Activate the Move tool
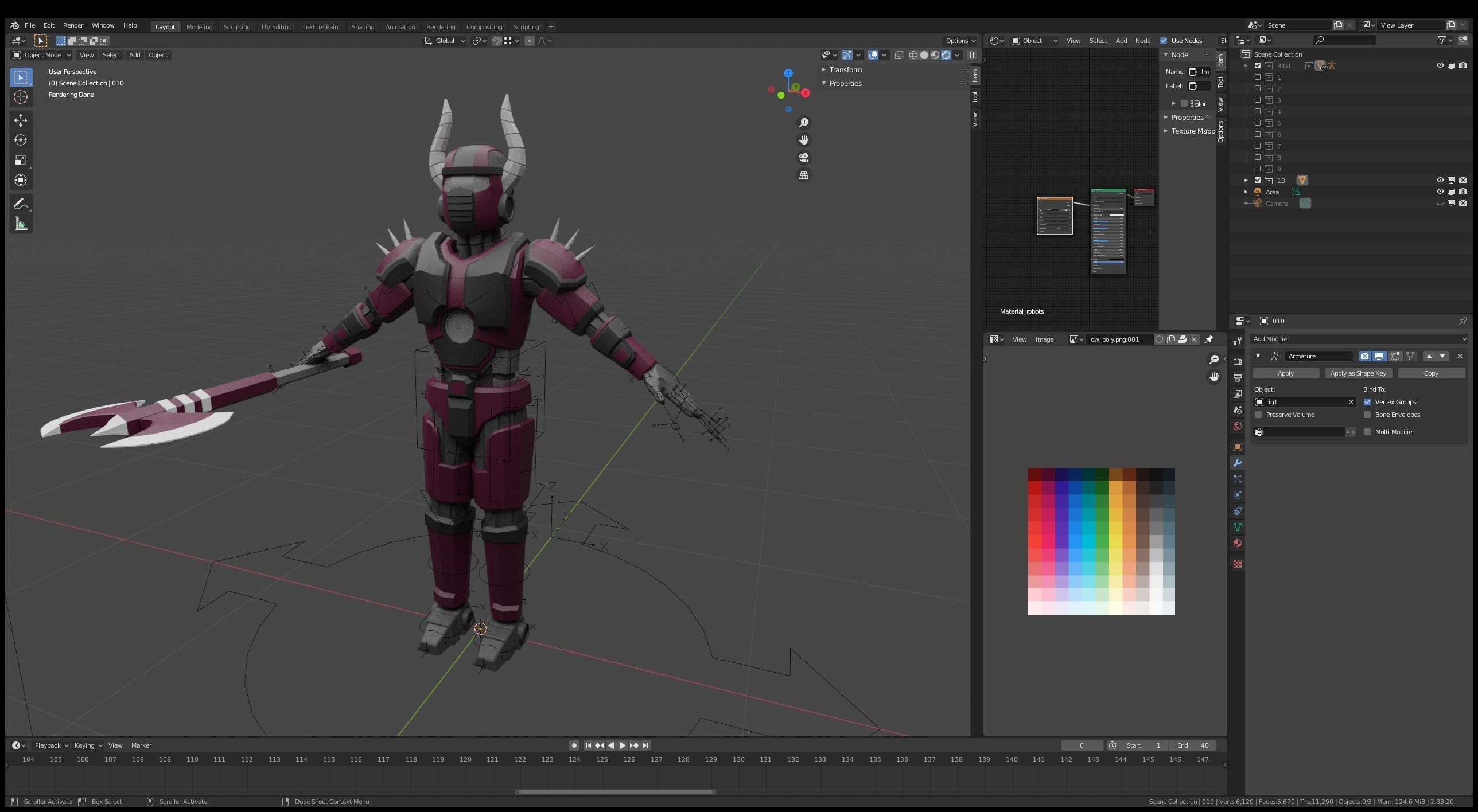 (x=21, y=120)
